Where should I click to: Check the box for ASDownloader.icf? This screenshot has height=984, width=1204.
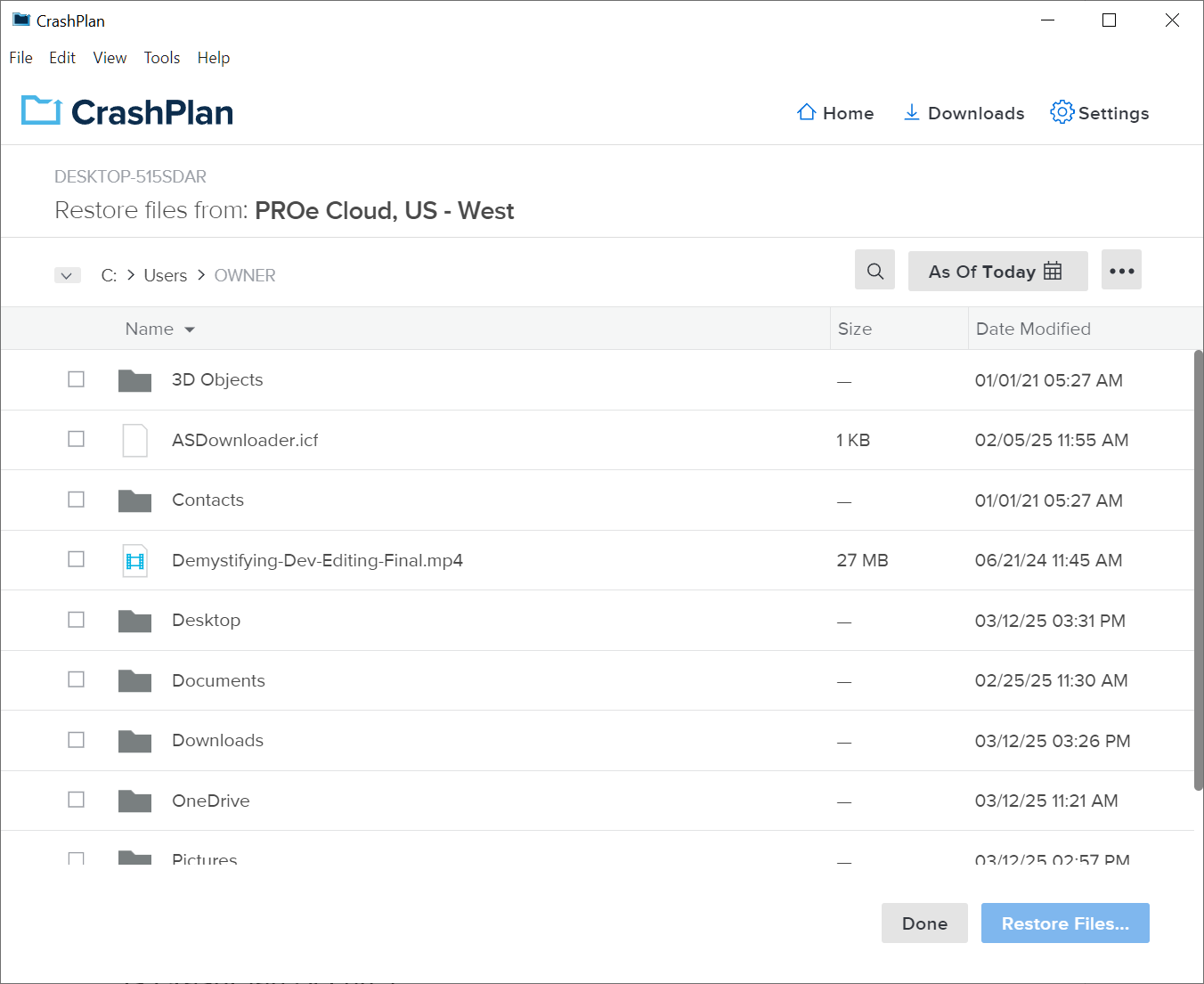pos(77,439)
